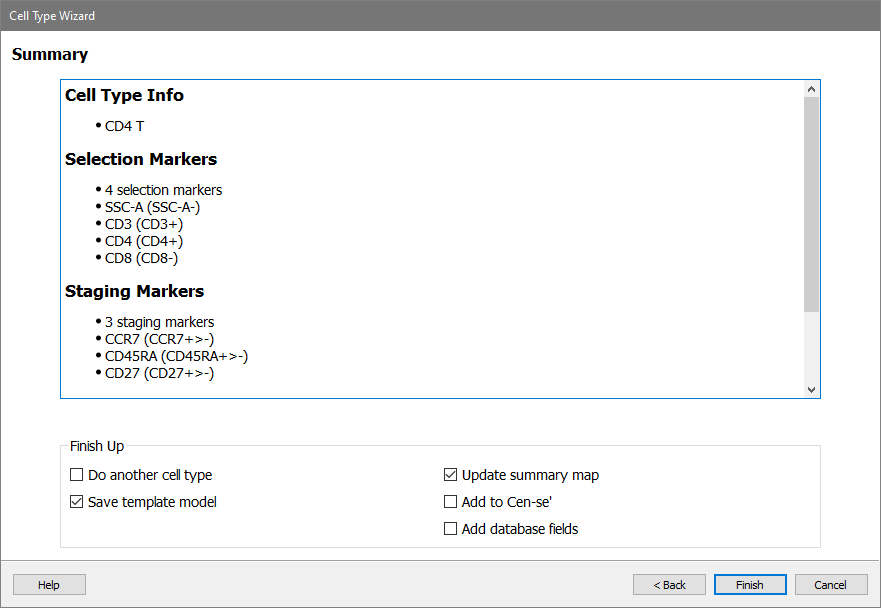The image size is (881, 608).
Task: Go back with the < Back button
Action: pyautogui.click(x=669, y=585)
